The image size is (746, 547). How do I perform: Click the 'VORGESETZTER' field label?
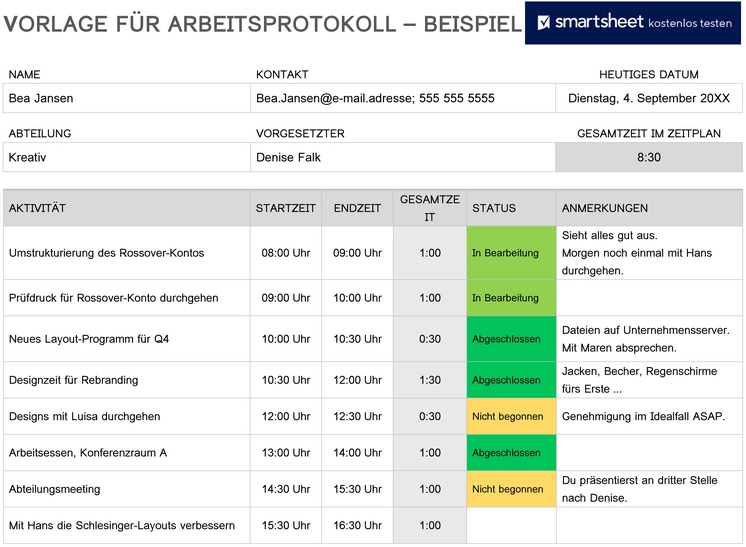300,134
